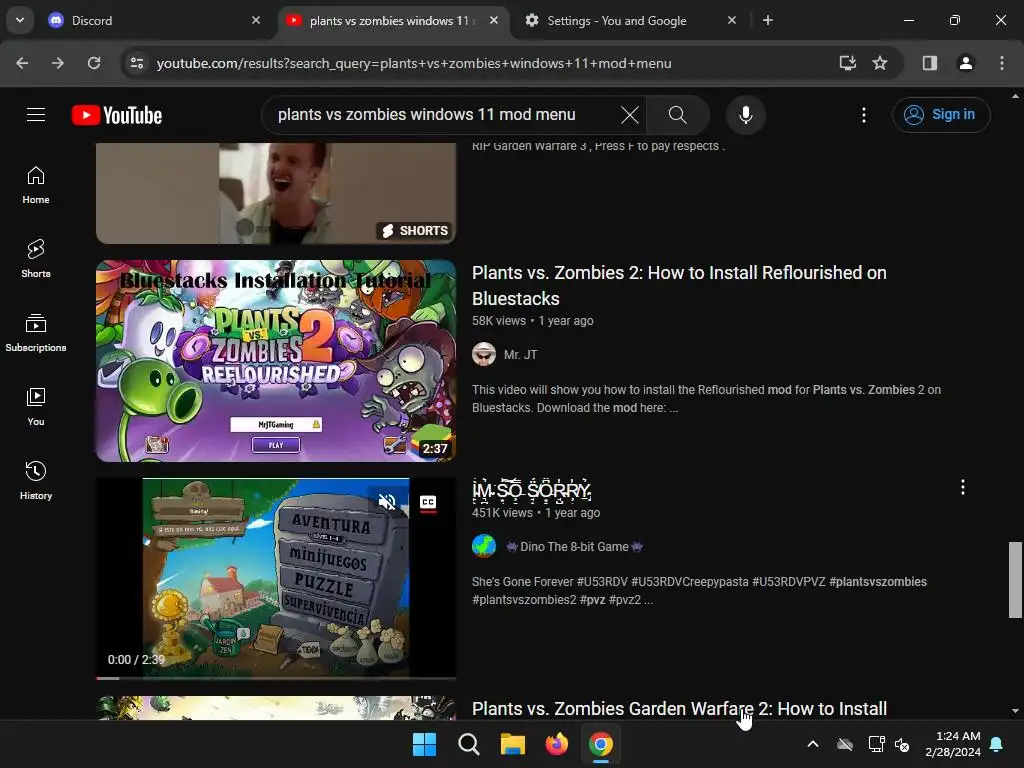The image size is (1024, 768).
Task: Open Shorts in the sidebar
Action: (36, 259)
